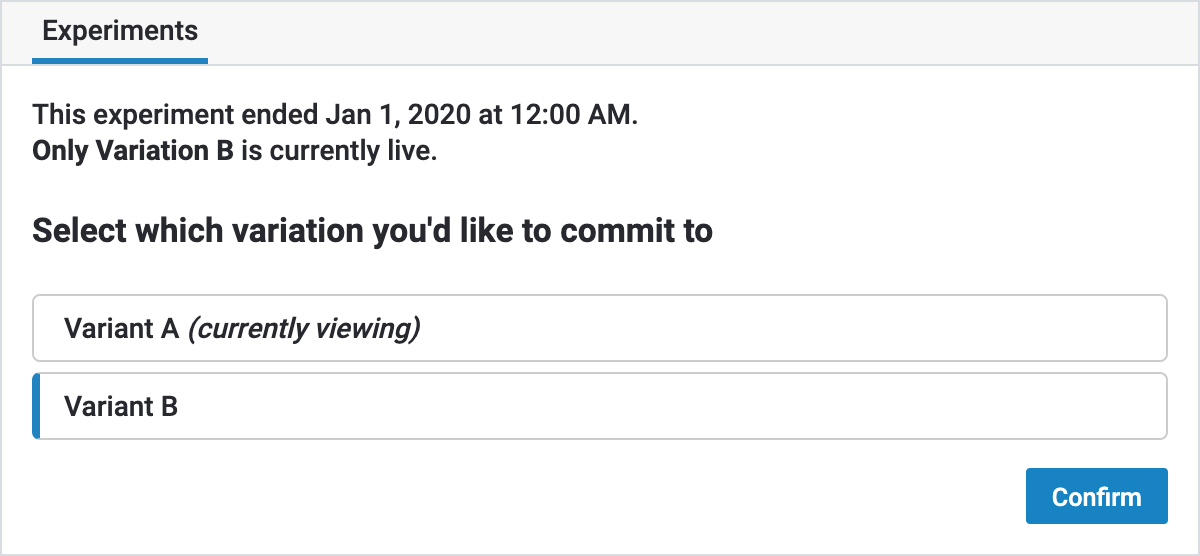Open the Experiments tab
The width and height of the screenshot is (1200, 556).
point(120,31)
